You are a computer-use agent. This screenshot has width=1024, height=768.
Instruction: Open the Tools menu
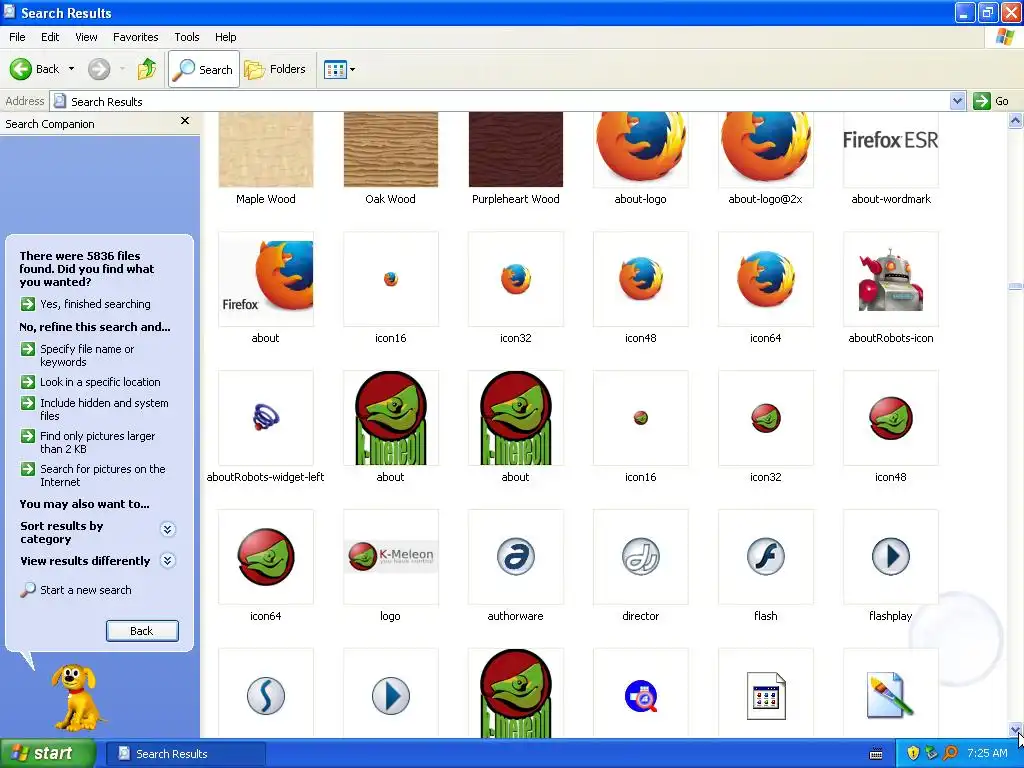(186, 37)
